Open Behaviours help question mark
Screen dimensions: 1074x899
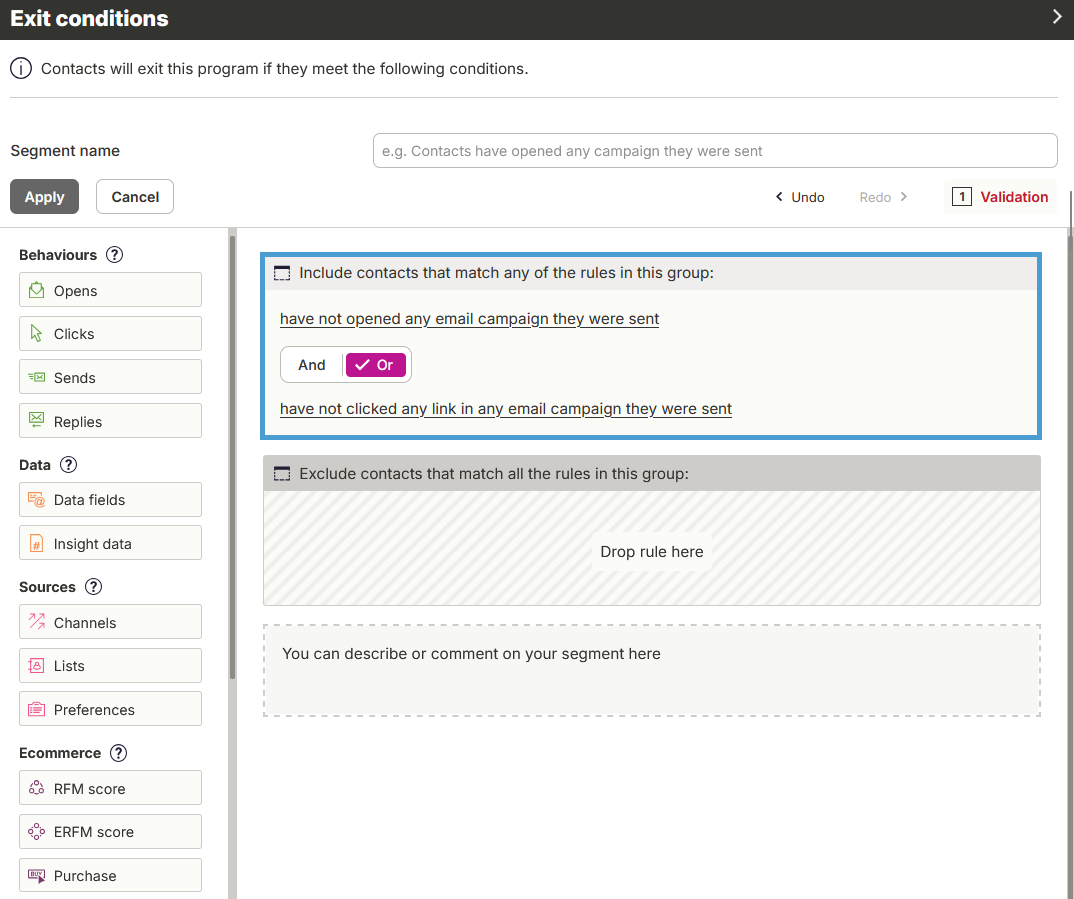[114, 255]
